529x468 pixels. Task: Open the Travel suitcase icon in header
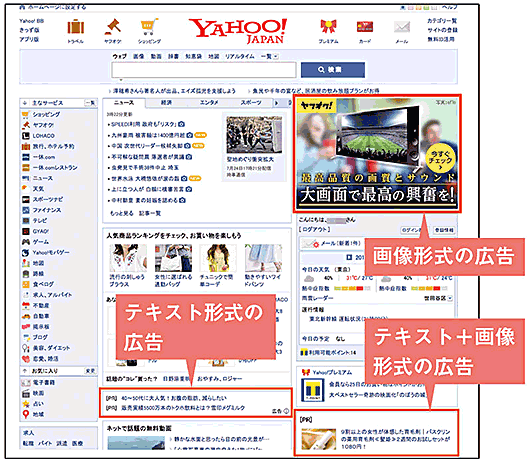tap(76, 27)
